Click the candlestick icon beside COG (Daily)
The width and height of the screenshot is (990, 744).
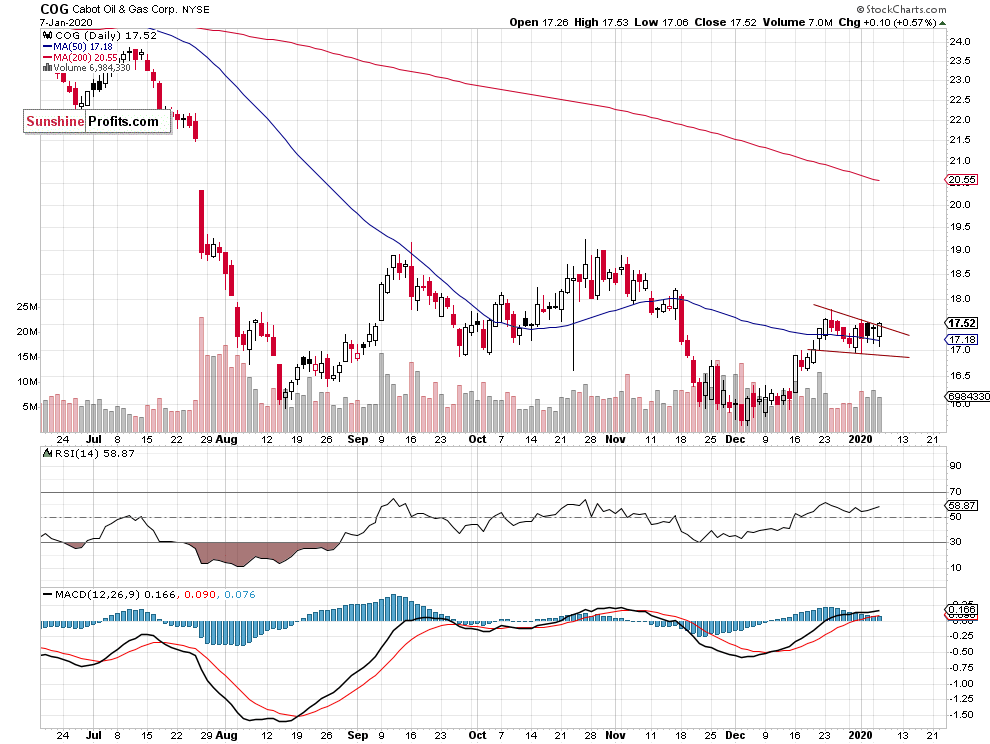click(x=47, y=36)
